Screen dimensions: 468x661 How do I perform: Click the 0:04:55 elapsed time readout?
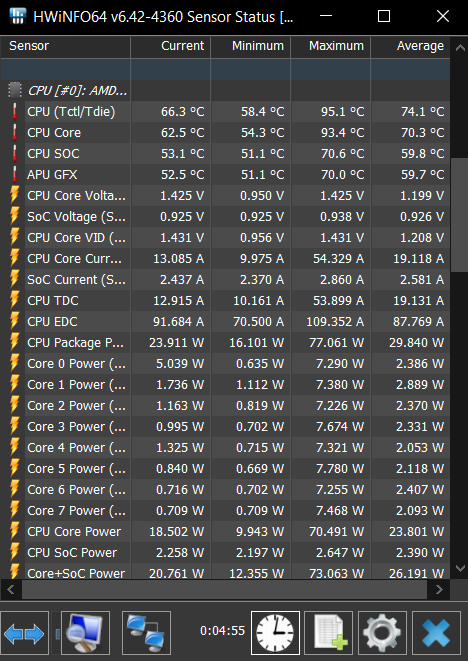(222, 631)
